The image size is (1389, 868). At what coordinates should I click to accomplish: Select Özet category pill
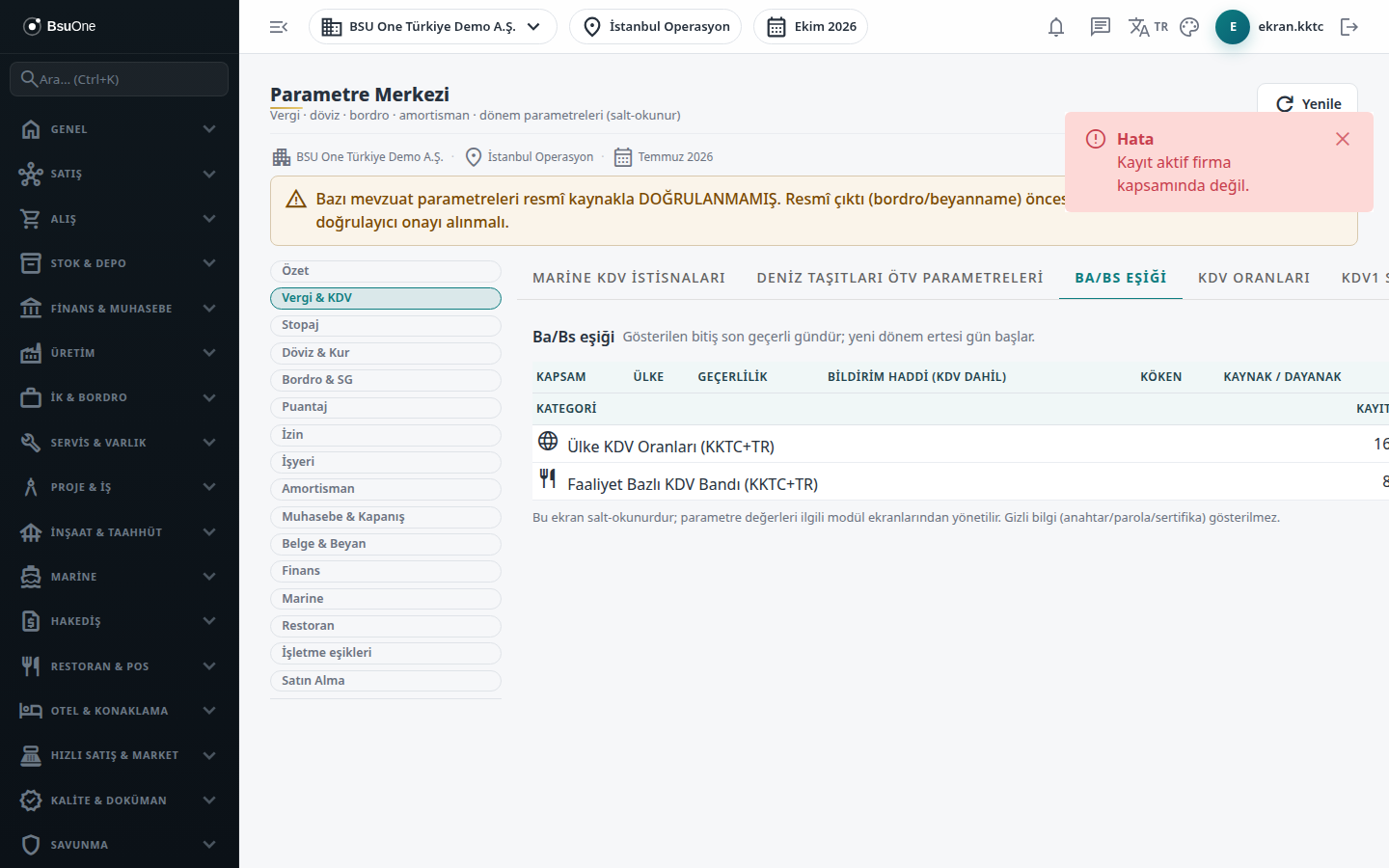point(386,271)
